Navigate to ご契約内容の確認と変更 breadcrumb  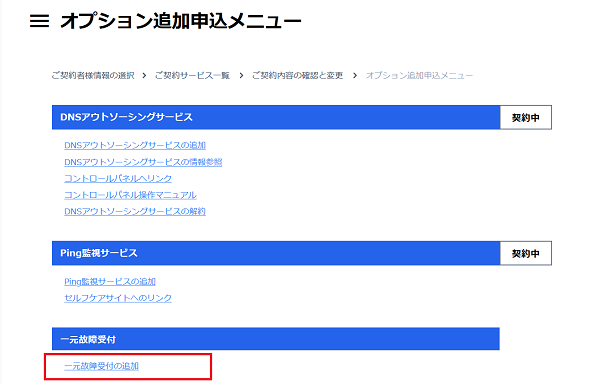[297, 75]
